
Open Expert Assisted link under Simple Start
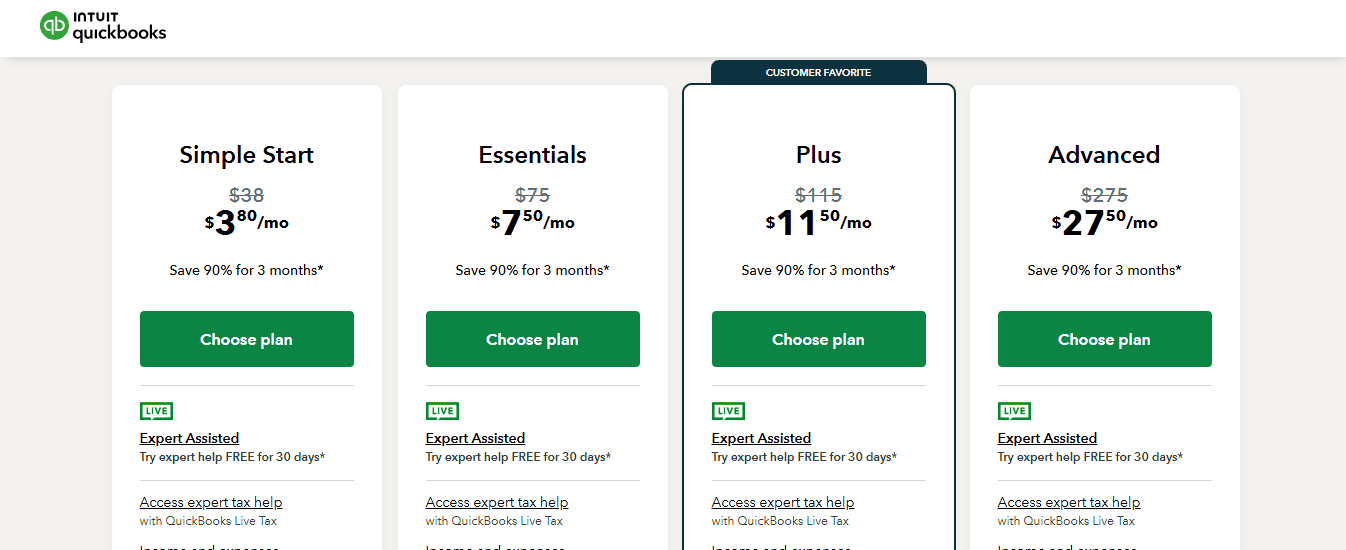click(x=189, y=438)
